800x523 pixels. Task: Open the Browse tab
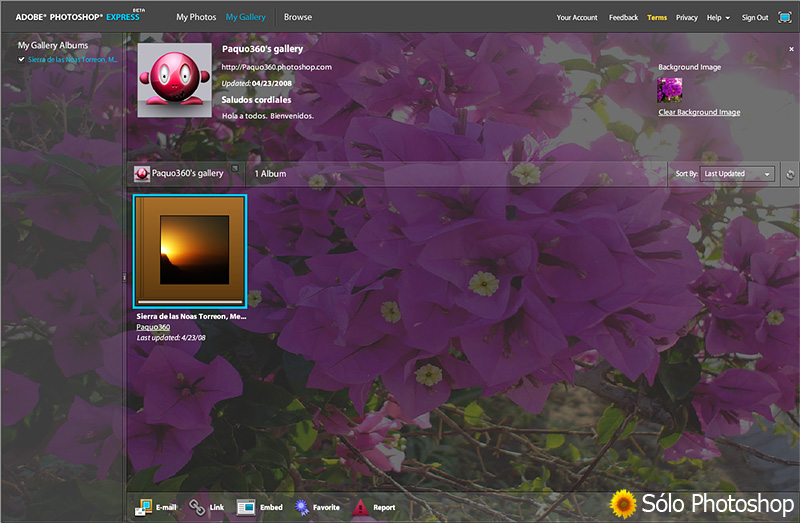pos(297,17)
